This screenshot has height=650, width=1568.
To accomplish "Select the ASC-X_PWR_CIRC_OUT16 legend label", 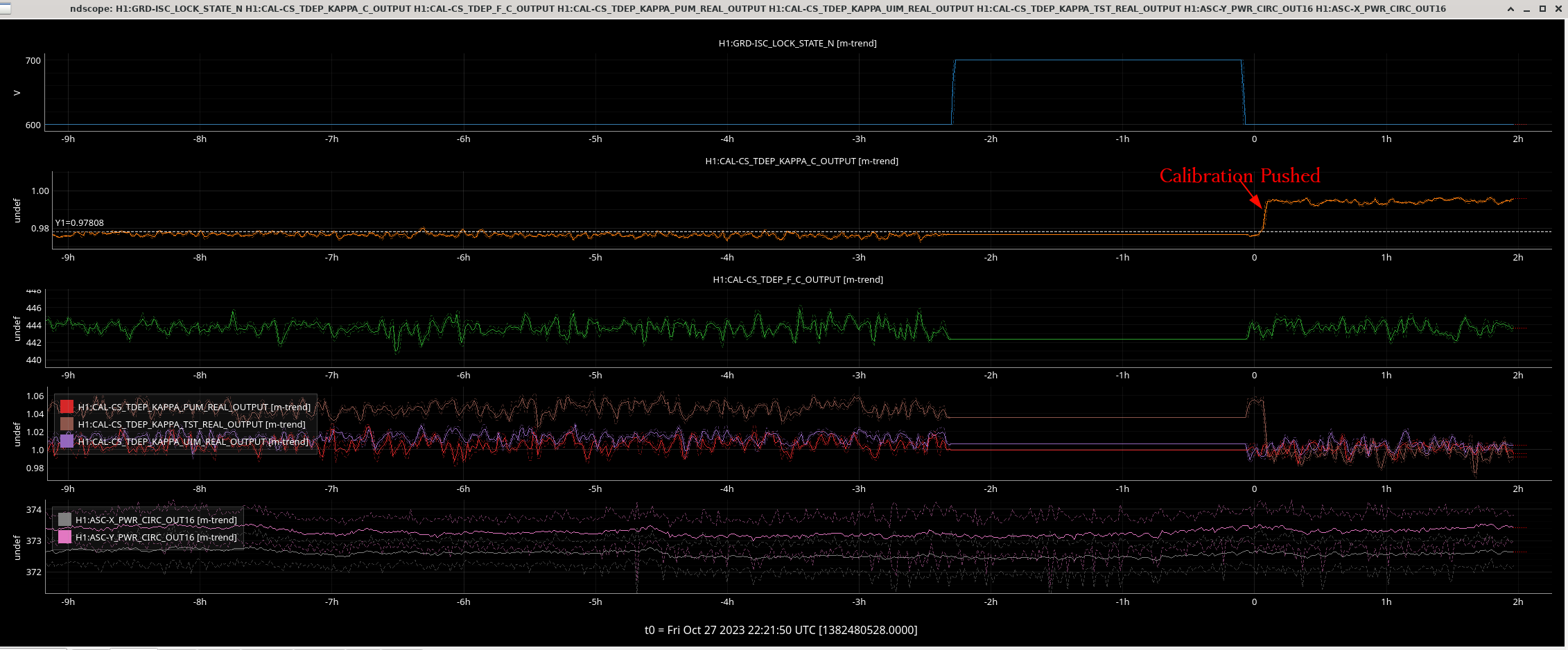I will click(x=156, y=520).
